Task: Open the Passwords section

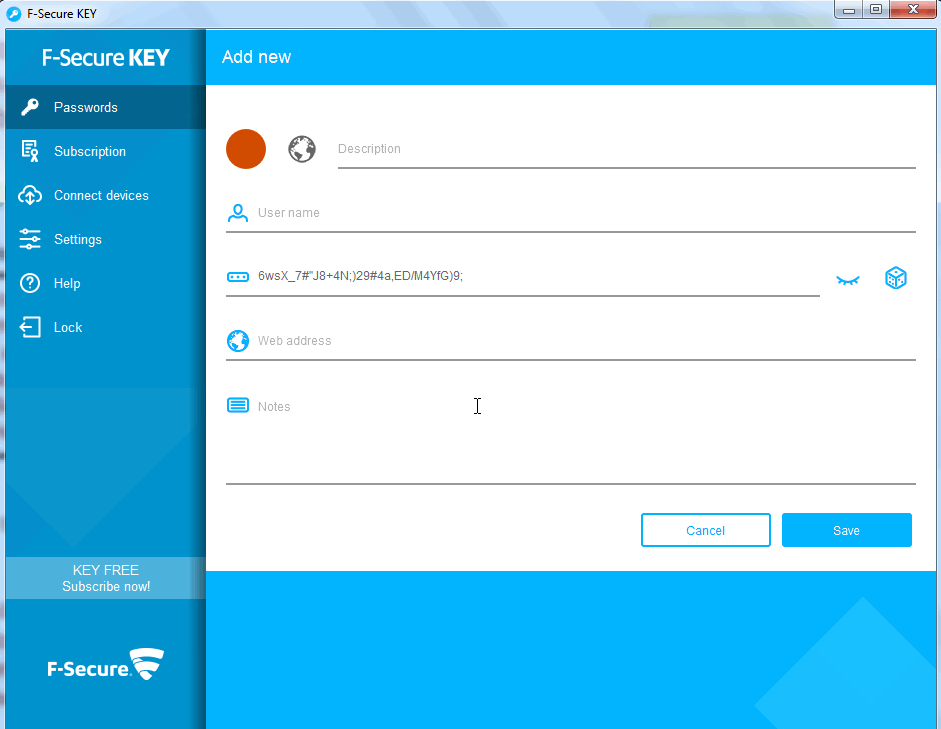Action: (x=106, y=107)
